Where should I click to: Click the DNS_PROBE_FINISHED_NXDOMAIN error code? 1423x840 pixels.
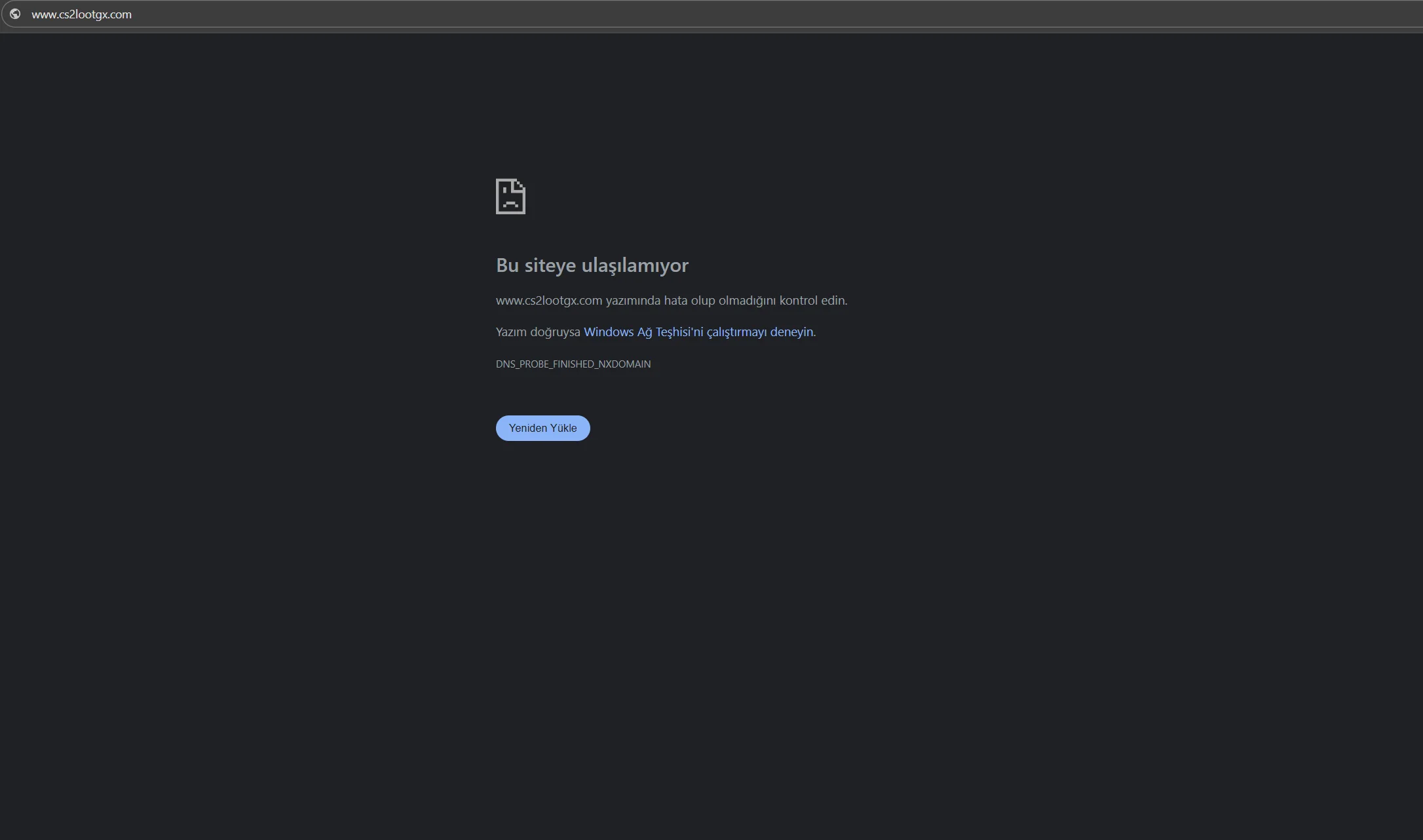pyautogui.click(x=573, y=364)
